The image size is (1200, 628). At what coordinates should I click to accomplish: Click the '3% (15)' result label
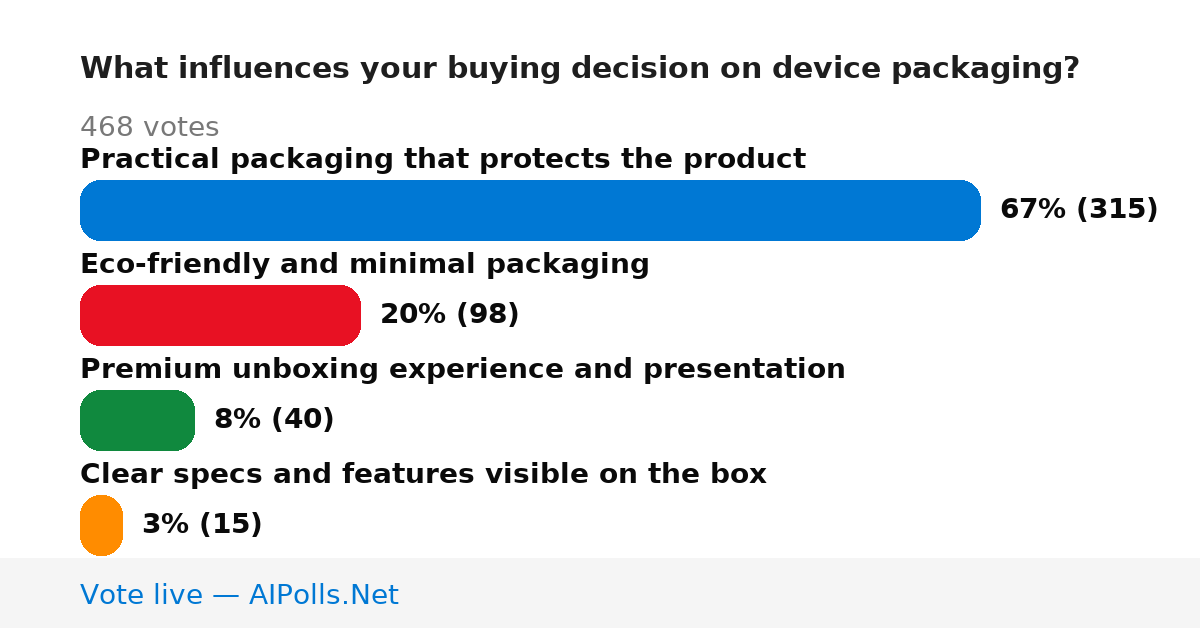point(202,524)
